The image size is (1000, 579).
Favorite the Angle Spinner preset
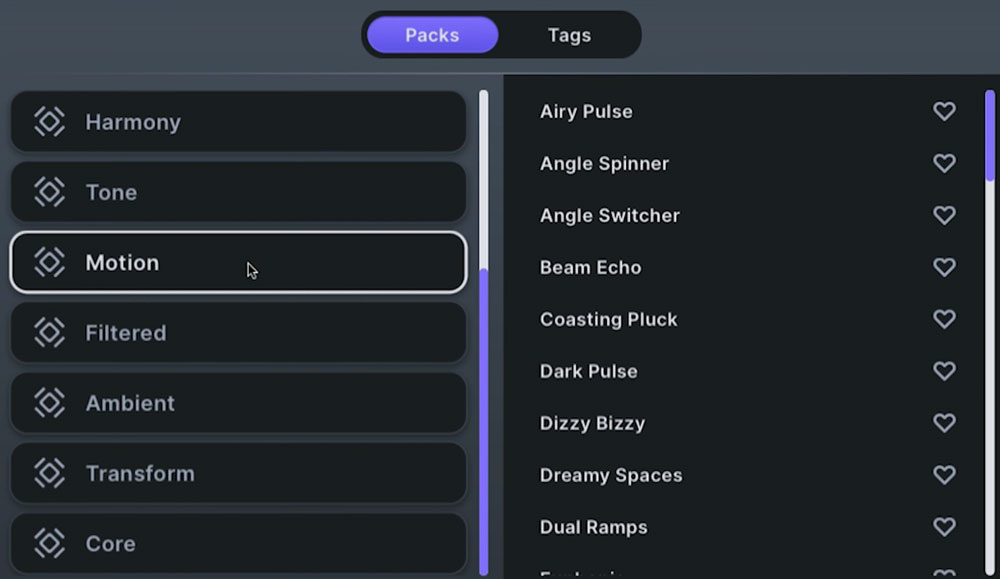click(944, 163)
